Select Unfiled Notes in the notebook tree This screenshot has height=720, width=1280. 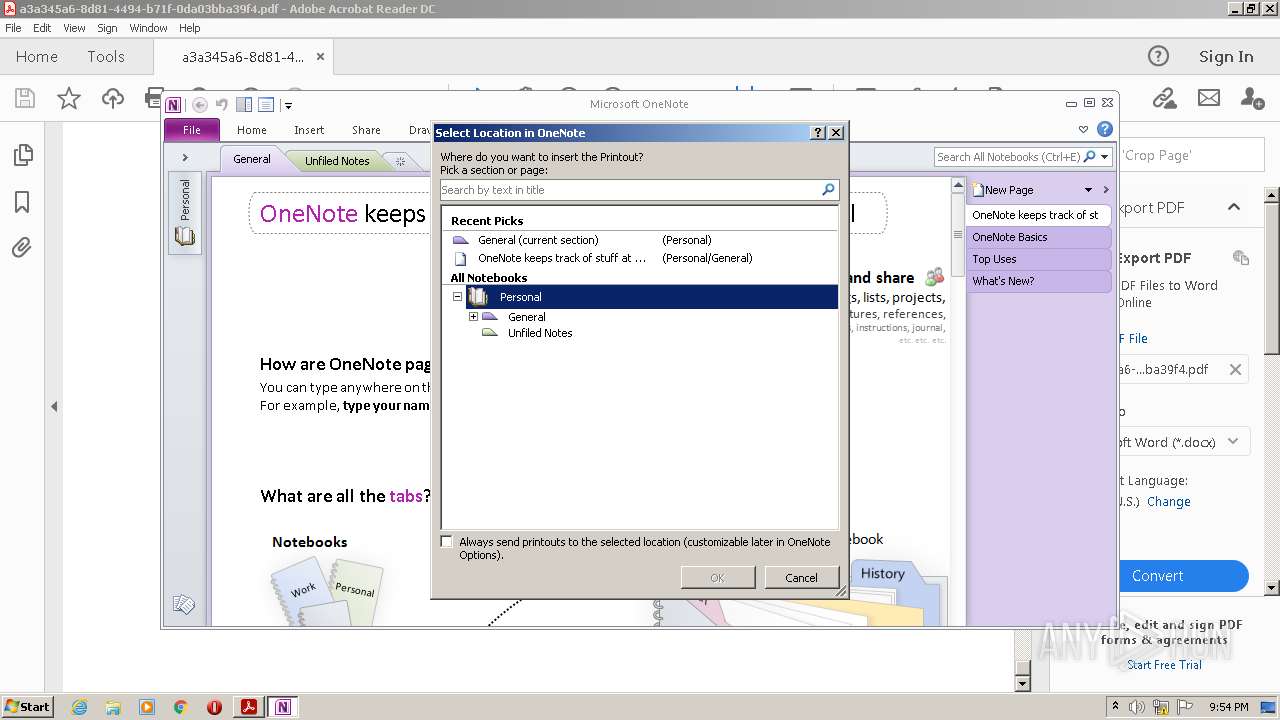pyautogui.click(x=540, y=333)
